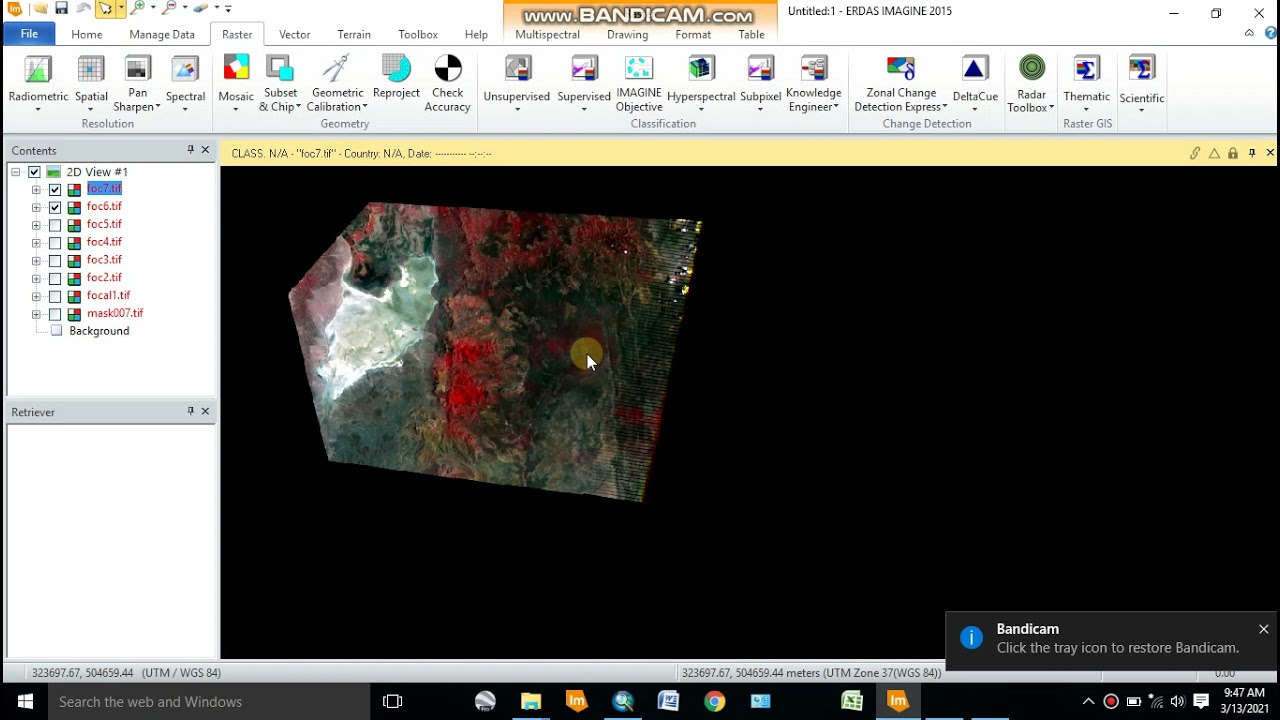1280x720 pixels.
Task: Select the Radar Toolbox icon
Action: 1031,69
